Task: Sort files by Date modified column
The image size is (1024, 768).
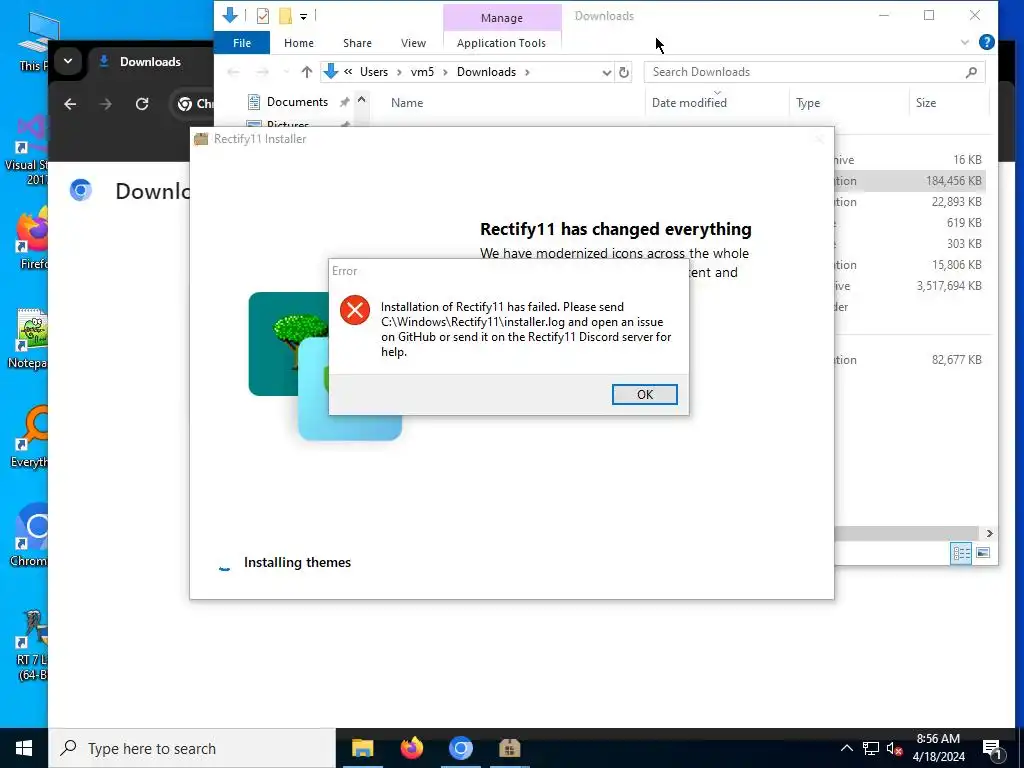Action: tap(689, 103)
